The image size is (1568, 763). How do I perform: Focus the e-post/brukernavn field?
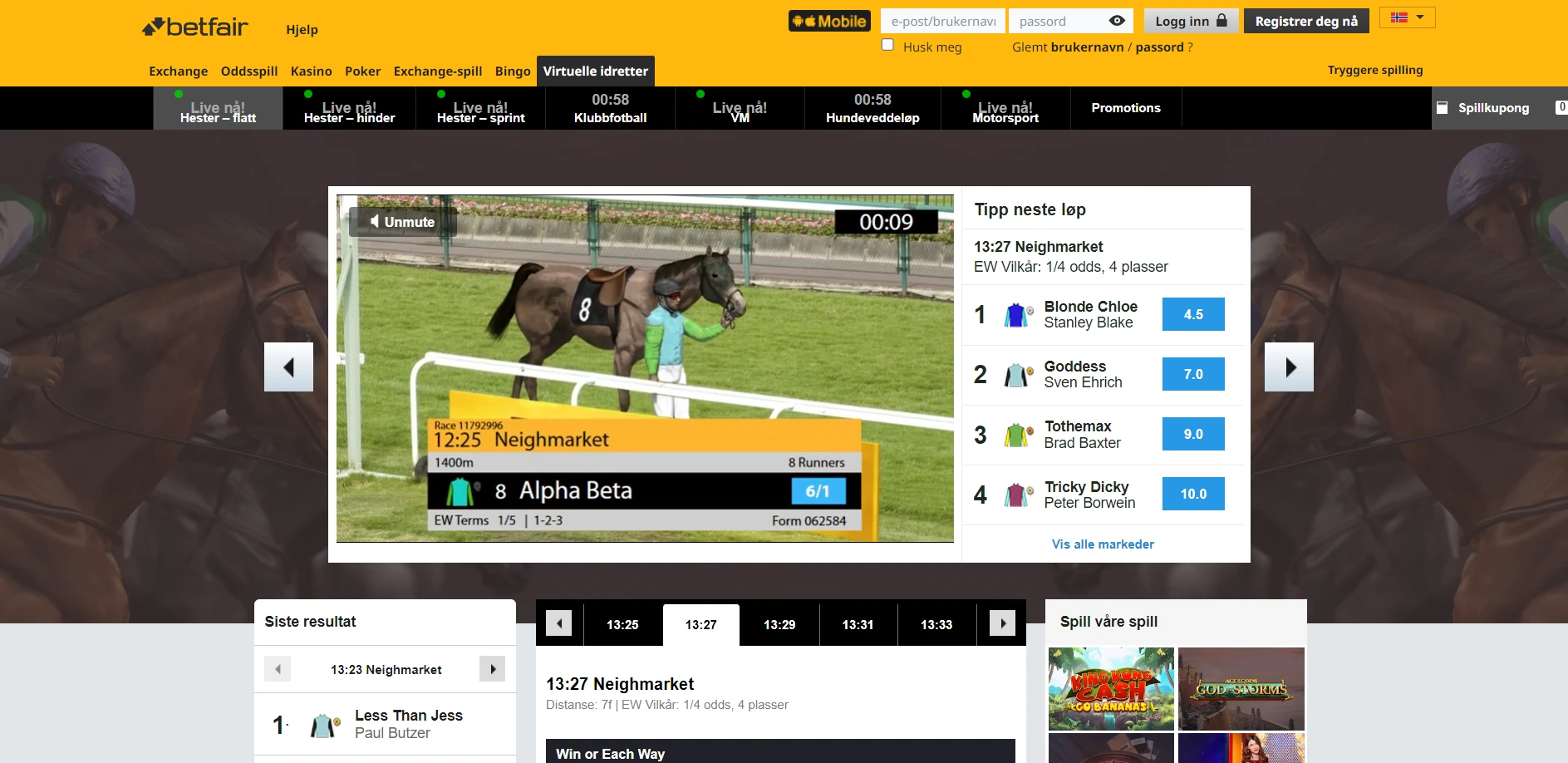coord(943,21)
